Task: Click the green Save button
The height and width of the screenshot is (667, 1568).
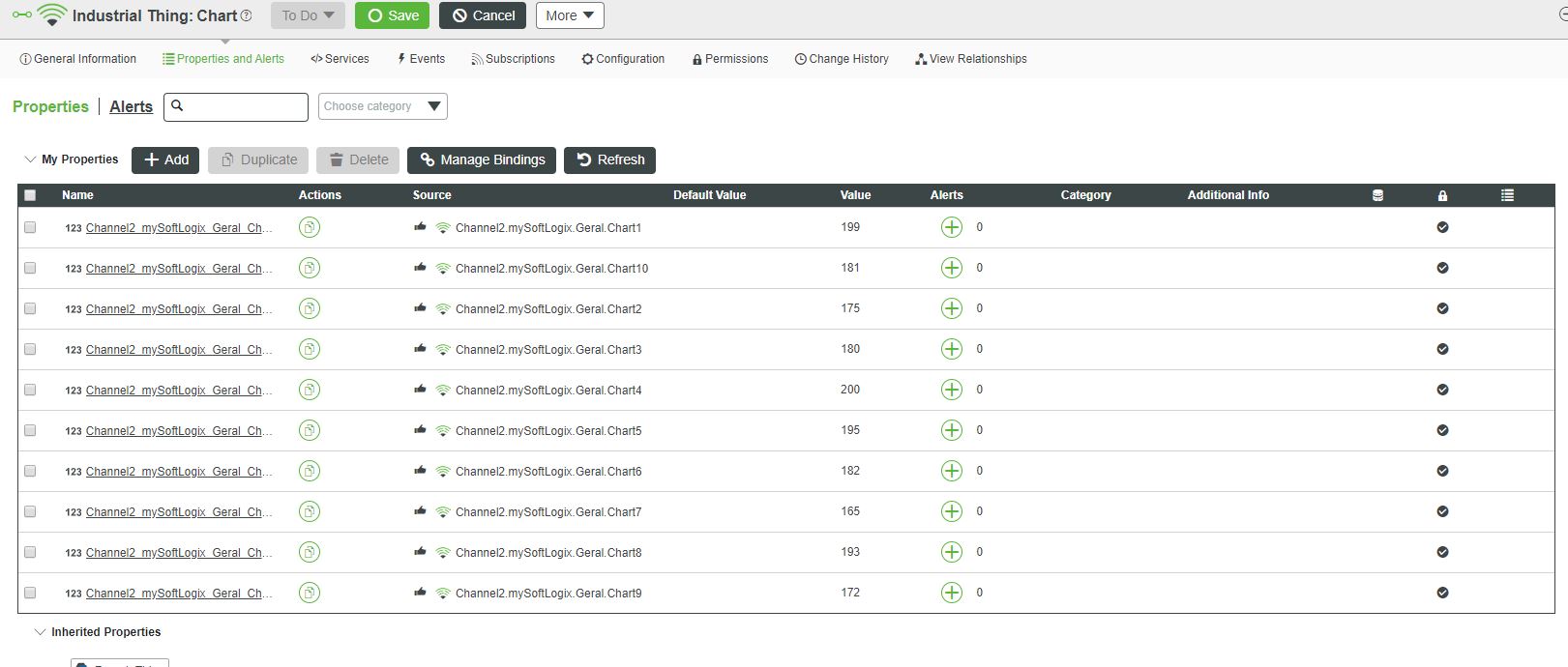Action: [392, 15]
